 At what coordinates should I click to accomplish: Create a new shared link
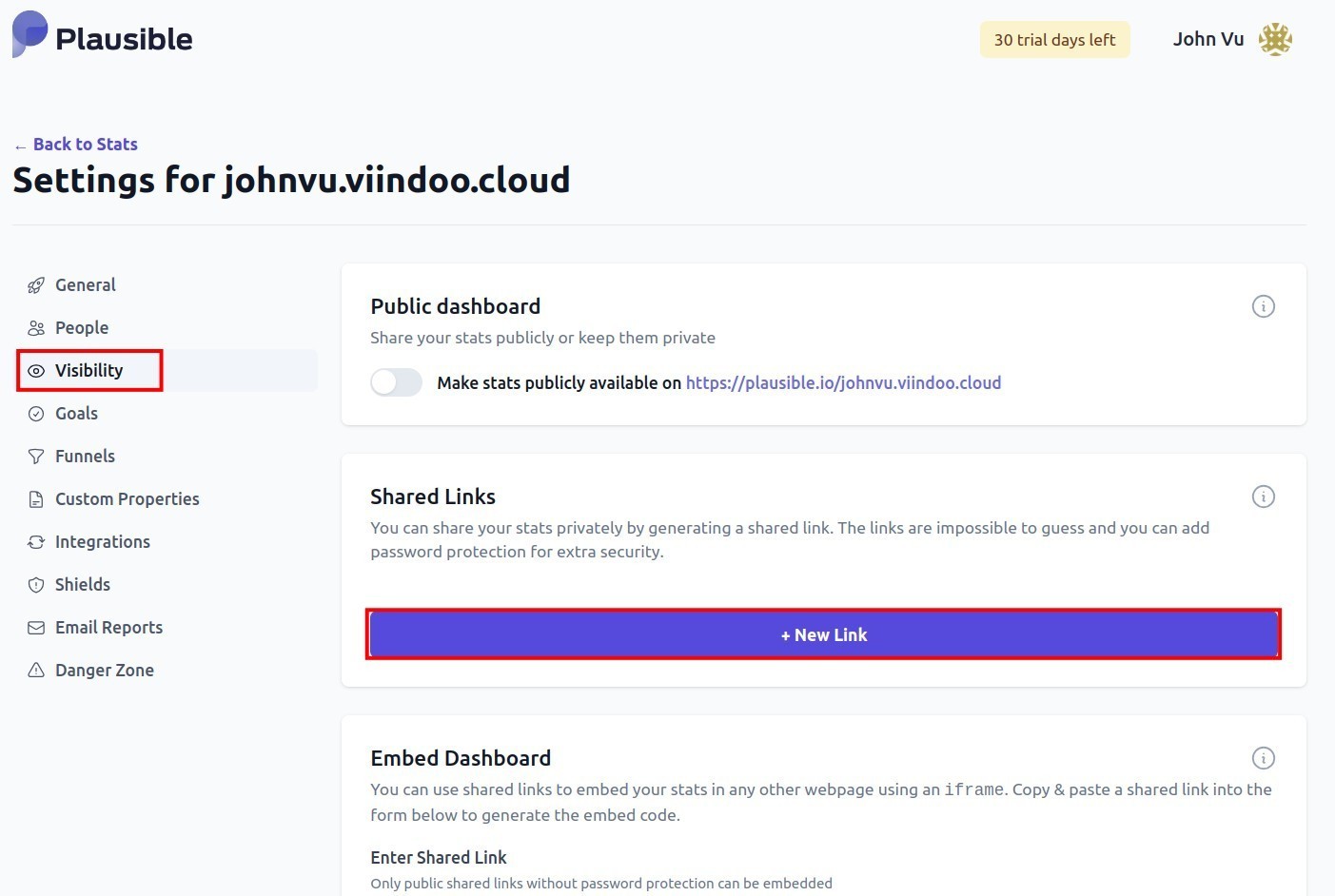(823, 634)
